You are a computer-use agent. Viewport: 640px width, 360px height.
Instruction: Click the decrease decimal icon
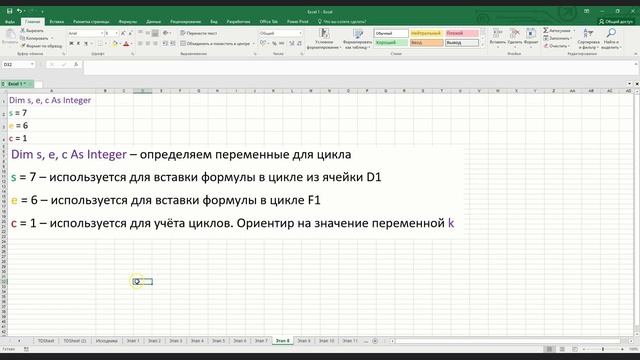pos(300,43)
